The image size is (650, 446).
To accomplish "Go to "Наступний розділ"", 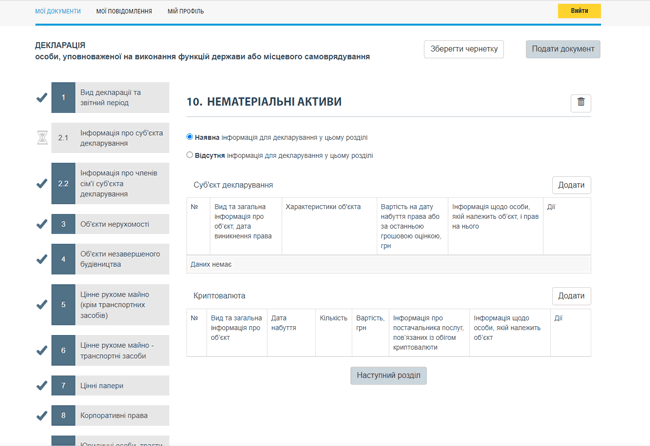I will [388, 375].
